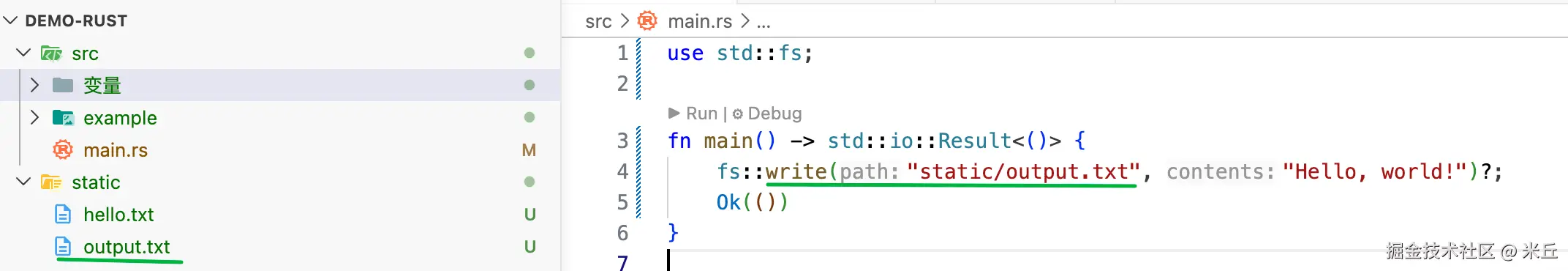Click the src folder icon
1568x271 pixels.
pyautogui.click(x=51, y=53)
